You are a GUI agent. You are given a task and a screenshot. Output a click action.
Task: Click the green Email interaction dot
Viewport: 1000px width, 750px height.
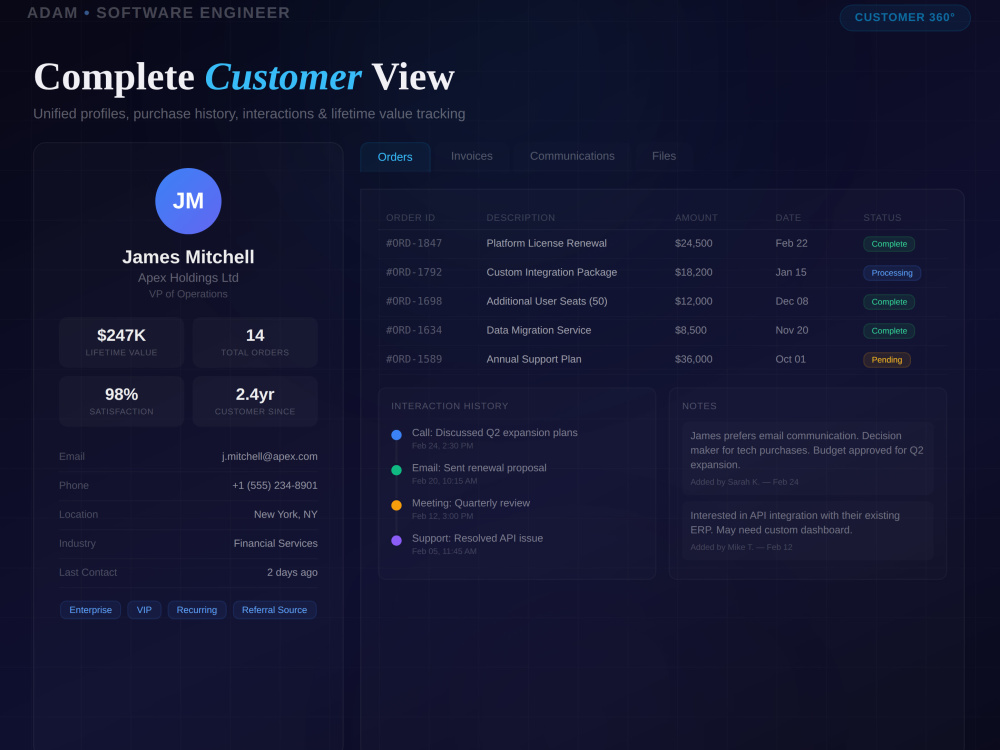tap(396, 470)
